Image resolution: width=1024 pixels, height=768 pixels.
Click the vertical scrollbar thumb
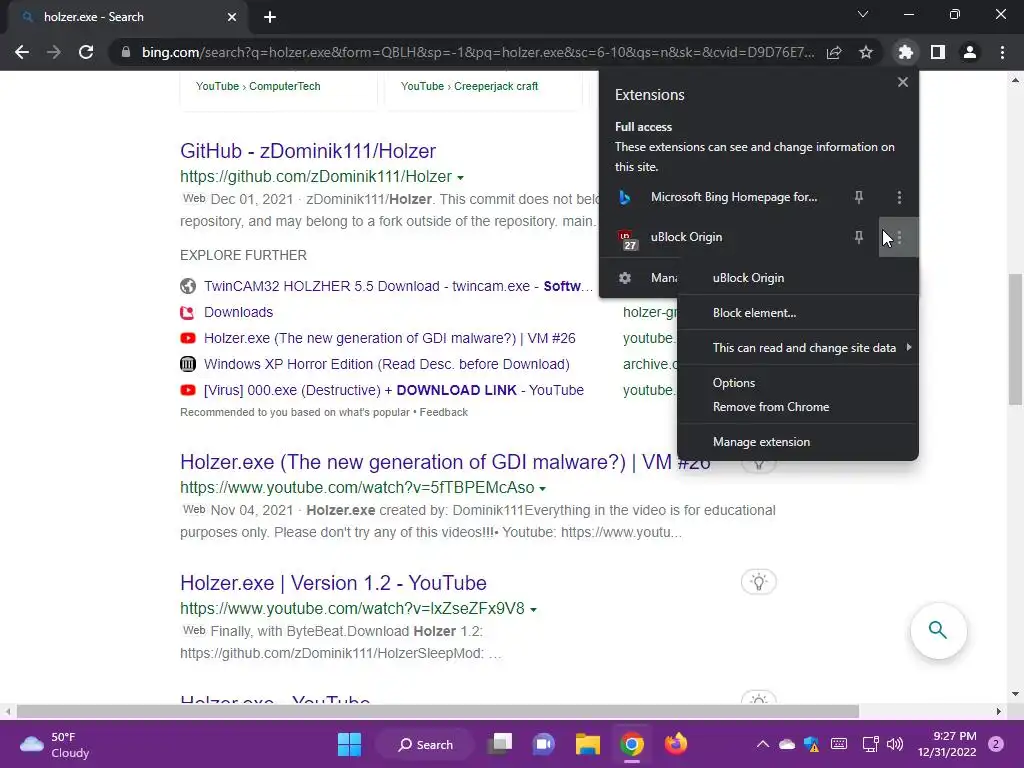pos(1015,339)
